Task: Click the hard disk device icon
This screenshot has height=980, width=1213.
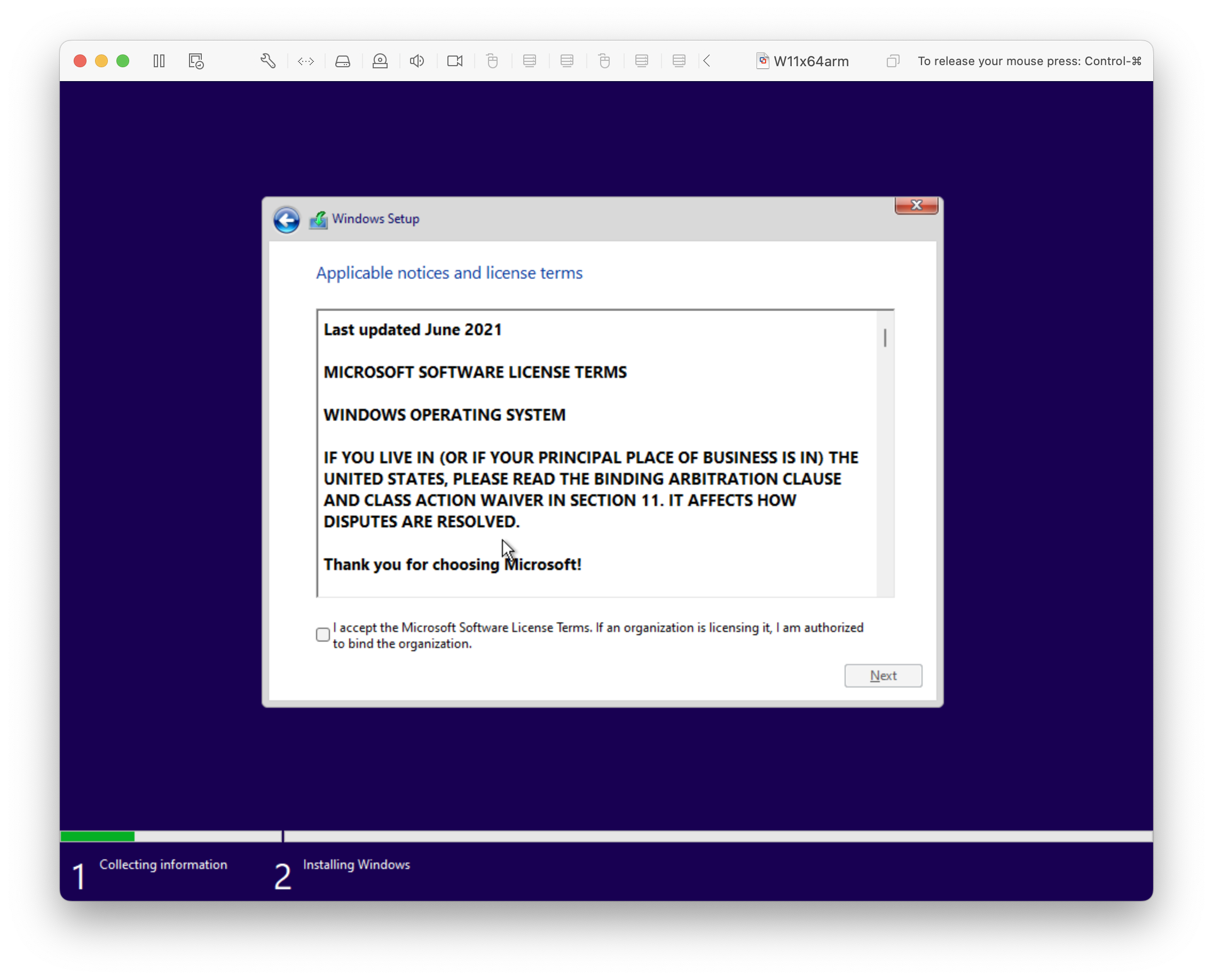Action: (343, 61)
